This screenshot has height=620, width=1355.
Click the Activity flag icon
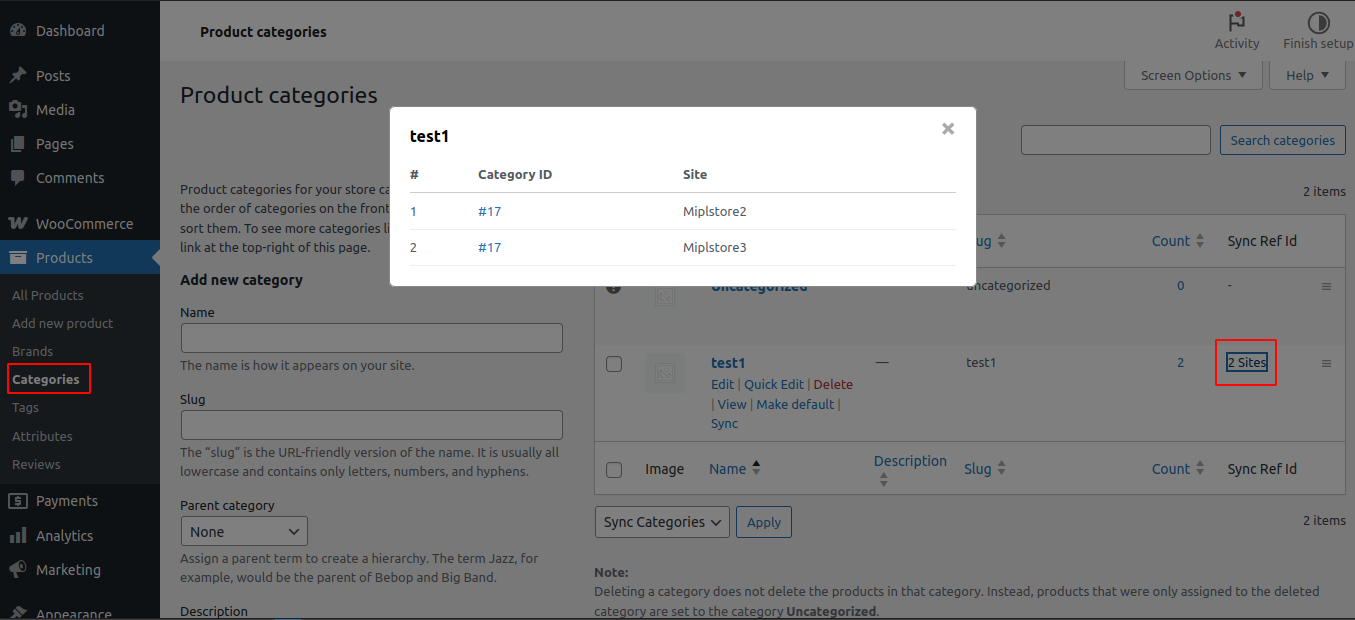1237,22
